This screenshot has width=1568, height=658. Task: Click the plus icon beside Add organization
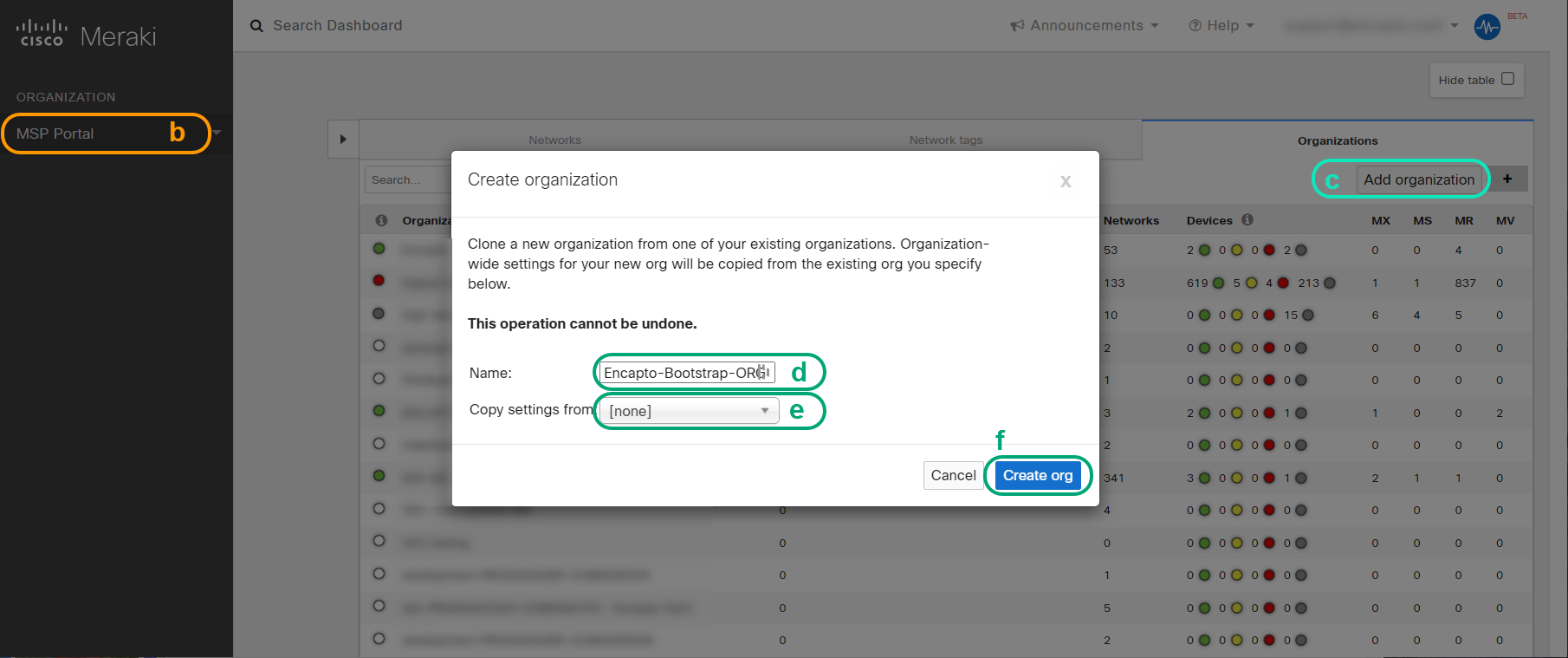click(1507, 179)
